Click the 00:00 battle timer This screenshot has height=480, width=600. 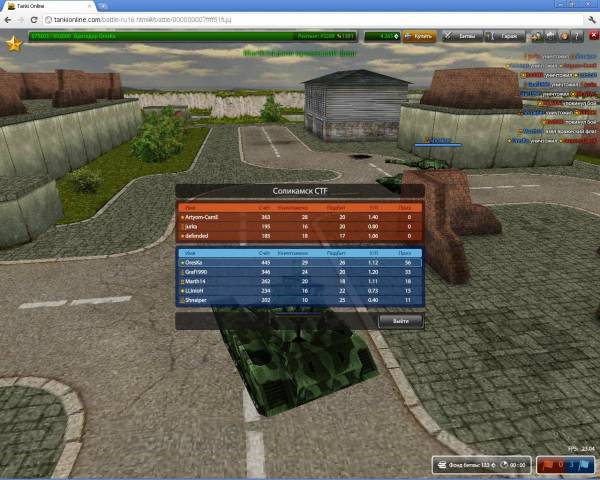[x=518, y=465]
